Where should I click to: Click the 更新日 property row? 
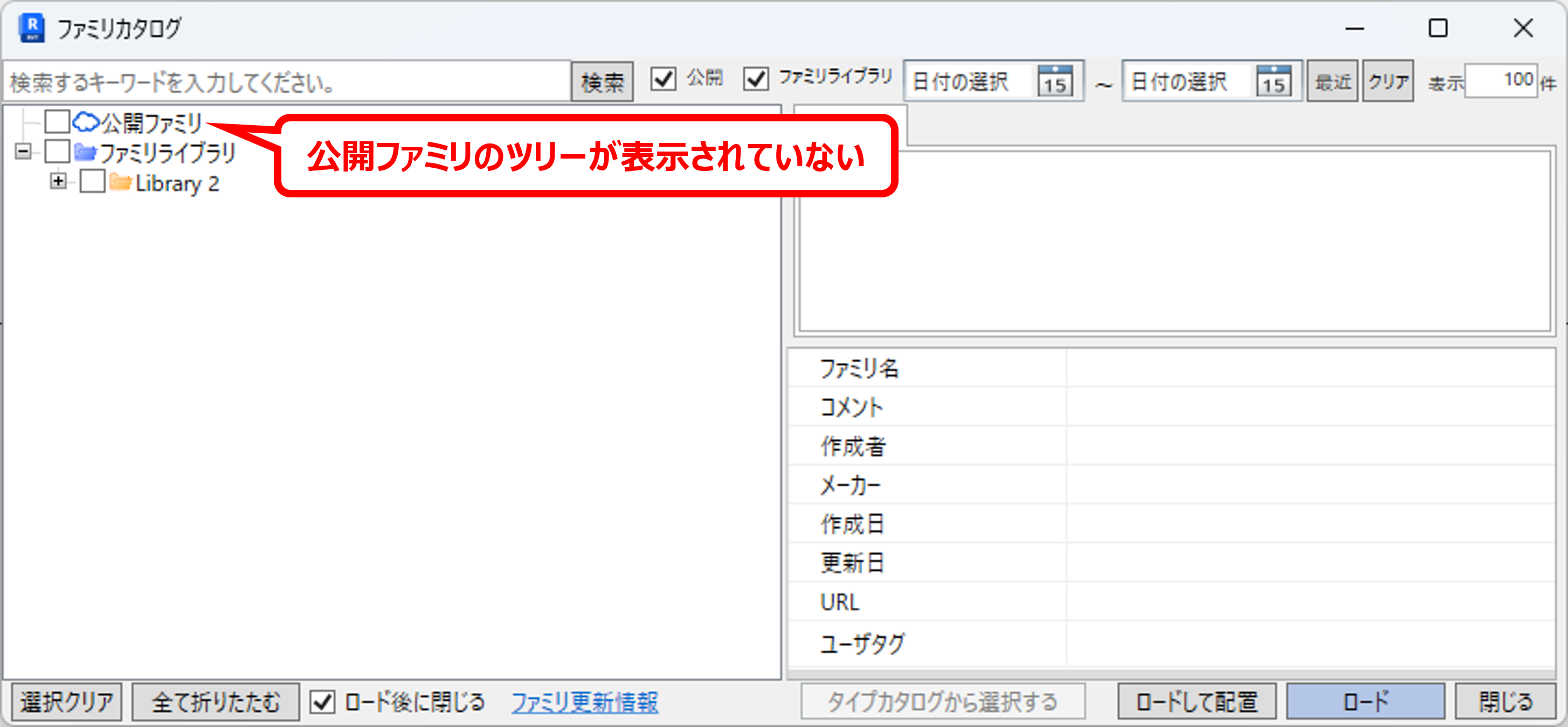1172,563
